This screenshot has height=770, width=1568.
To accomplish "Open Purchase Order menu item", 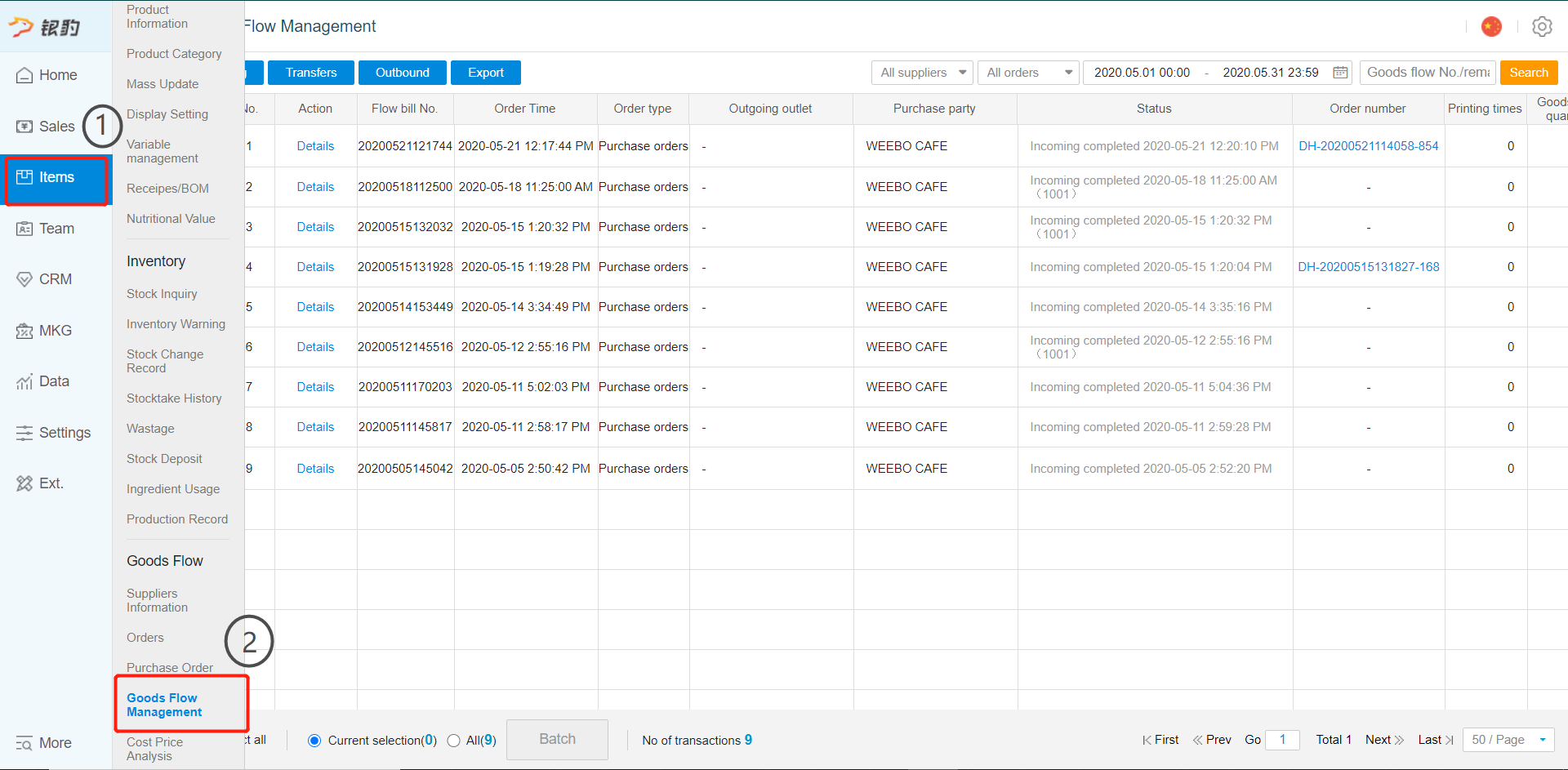I will pos(170,668).
